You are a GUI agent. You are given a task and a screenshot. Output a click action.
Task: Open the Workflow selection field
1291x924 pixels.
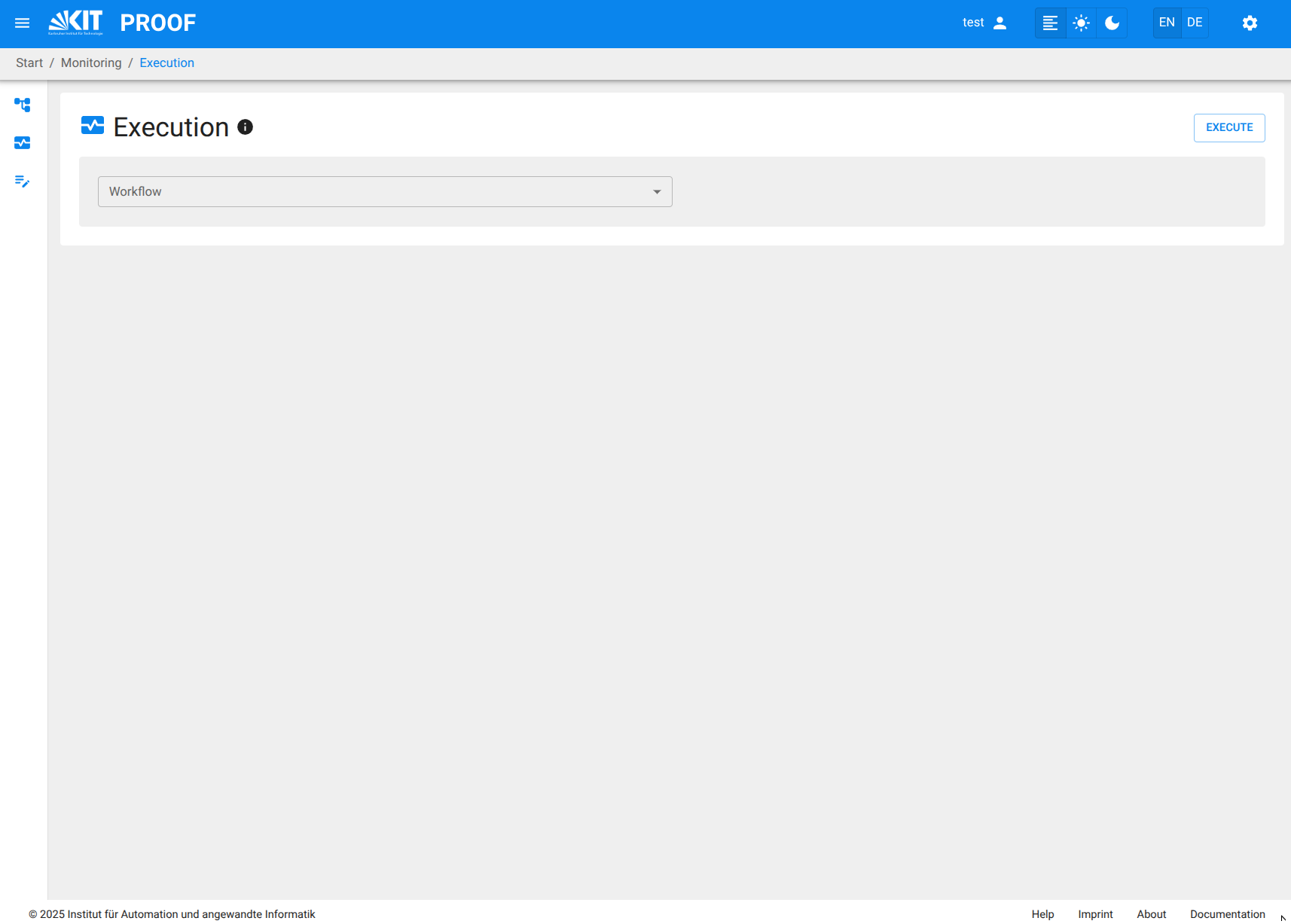[377, 192]
